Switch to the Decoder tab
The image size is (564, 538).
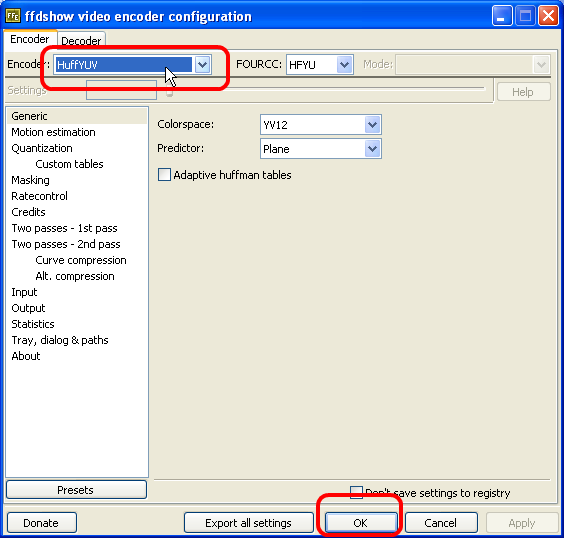[81, 41]
